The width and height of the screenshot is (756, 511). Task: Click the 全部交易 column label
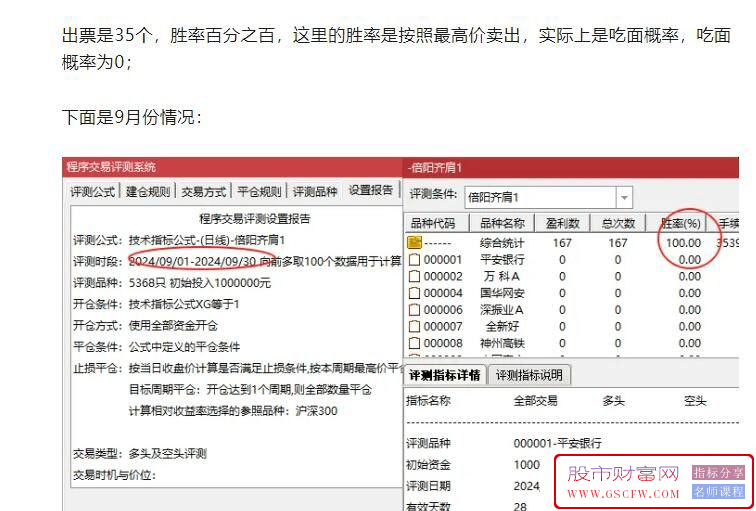click(x=535, y=400)
